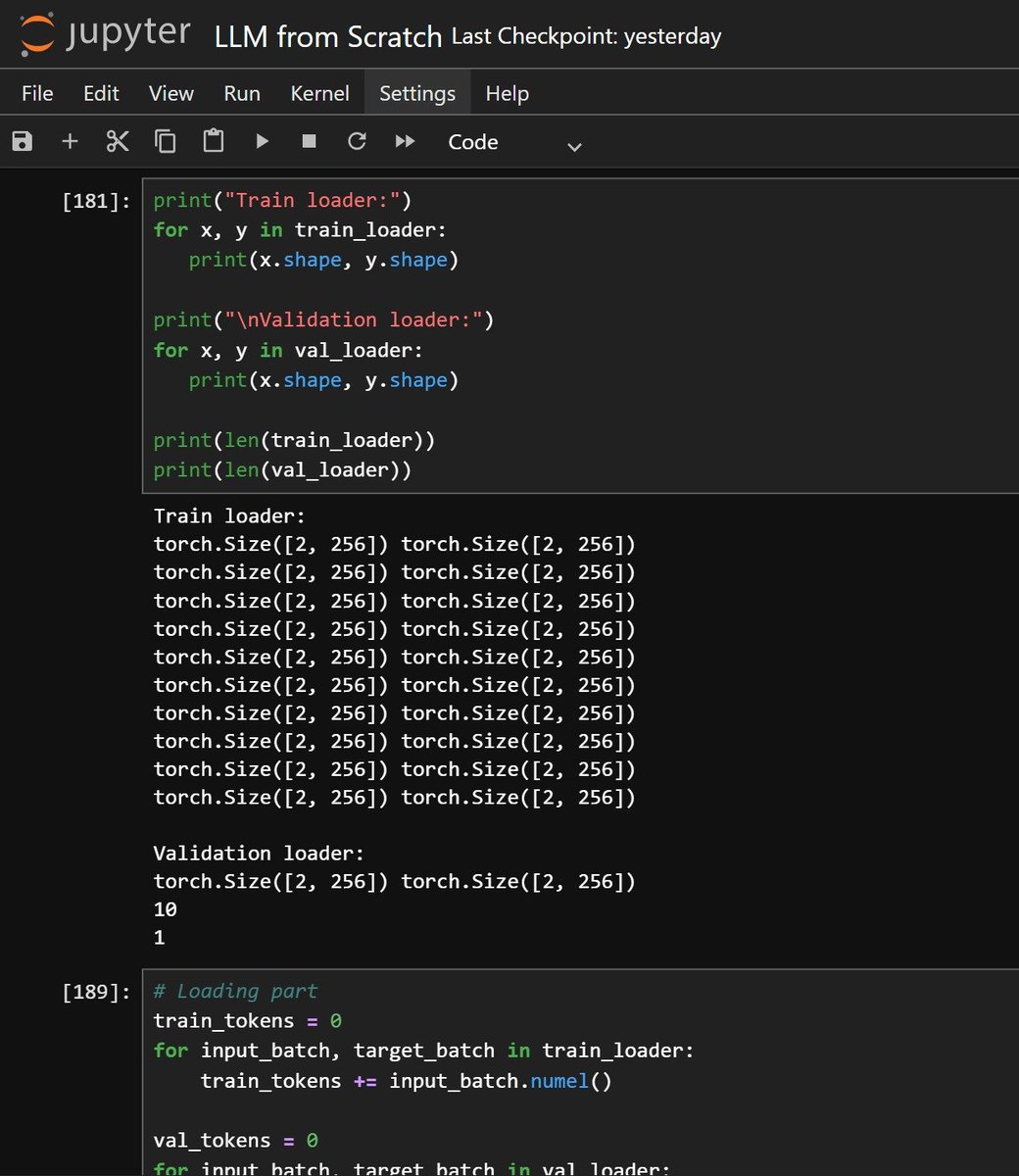Click the print("\nValidation loader:") line
This screenshot has height=1176, width=1019.
tap(324, 320)
